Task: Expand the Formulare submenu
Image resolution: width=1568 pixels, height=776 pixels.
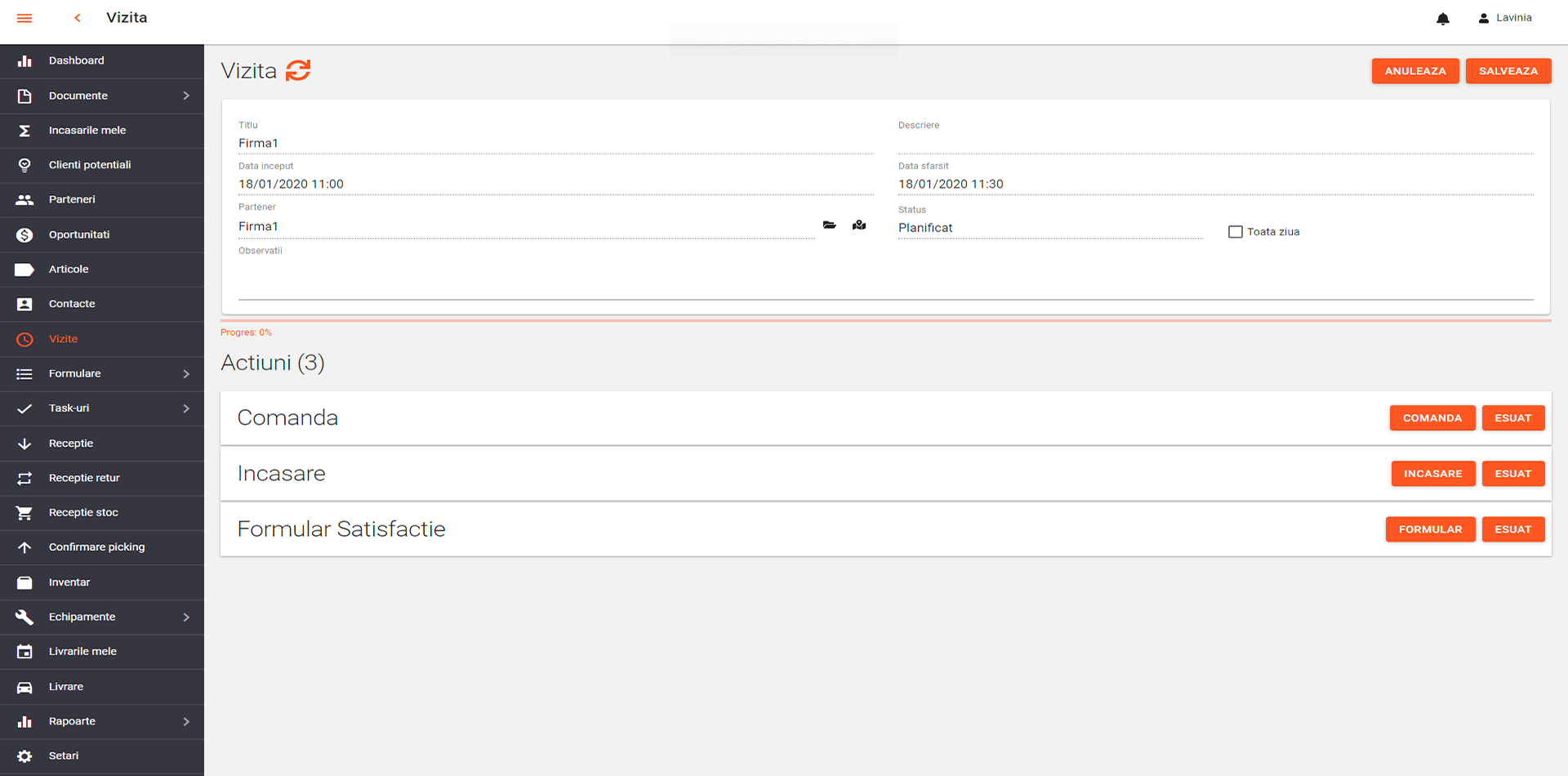Action: (186, 374)
